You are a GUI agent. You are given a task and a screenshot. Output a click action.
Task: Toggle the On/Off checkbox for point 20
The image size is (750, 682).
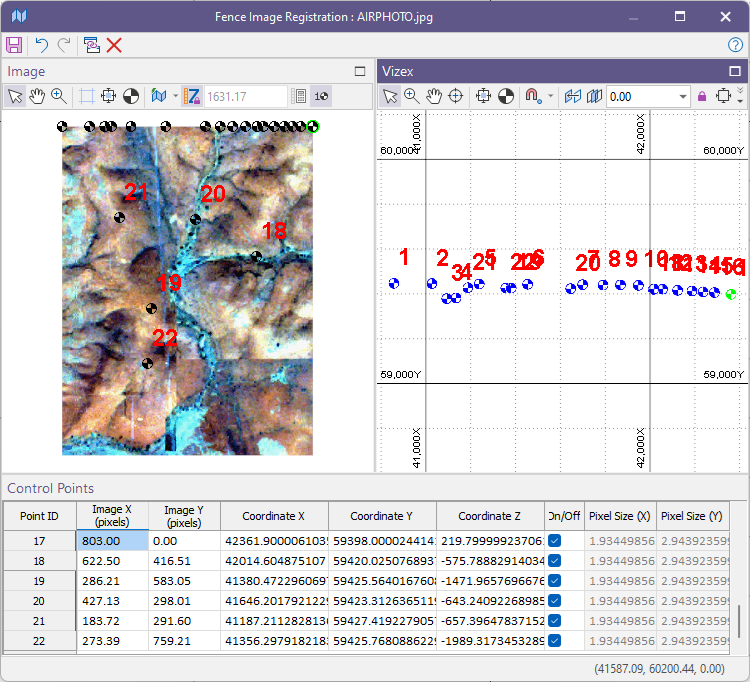point(554,600)
